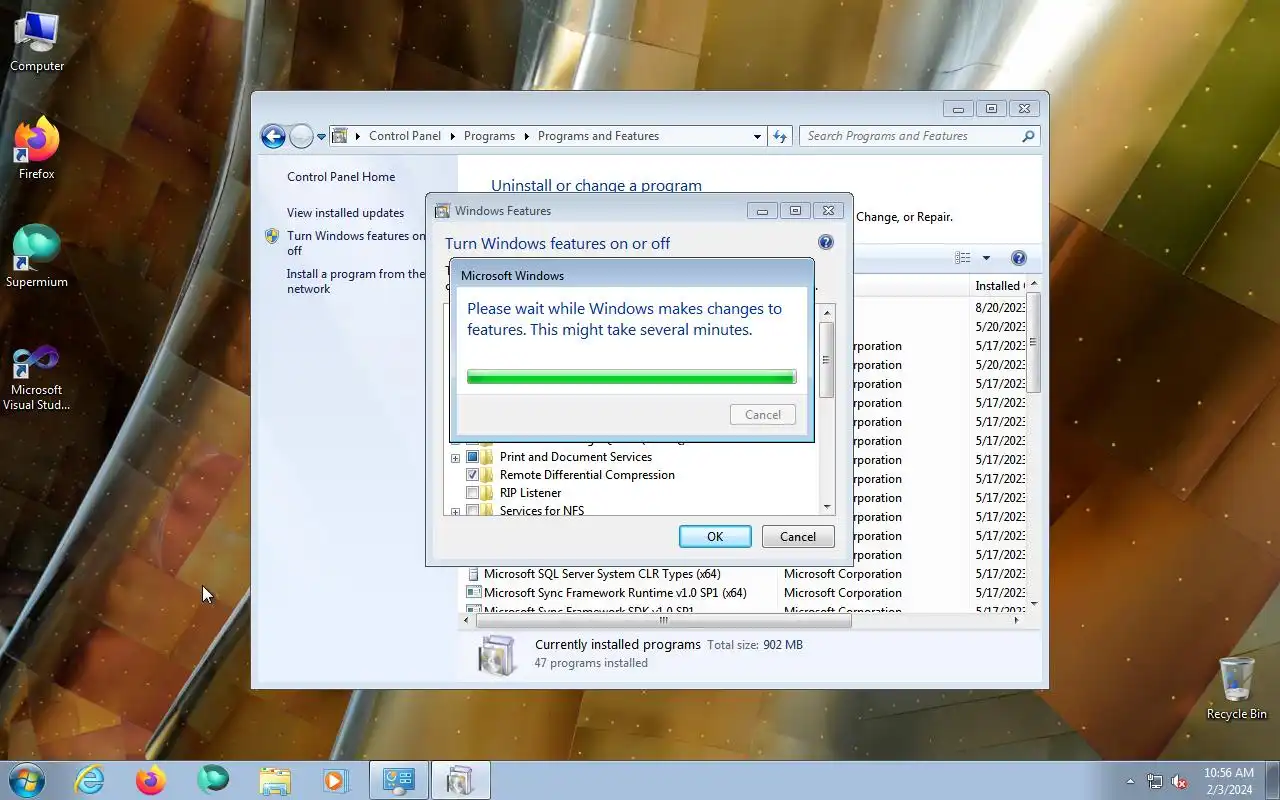Click the RIP Listener label
The width and height of the screenshot is (1280, 800).
(x=530, y=493)
